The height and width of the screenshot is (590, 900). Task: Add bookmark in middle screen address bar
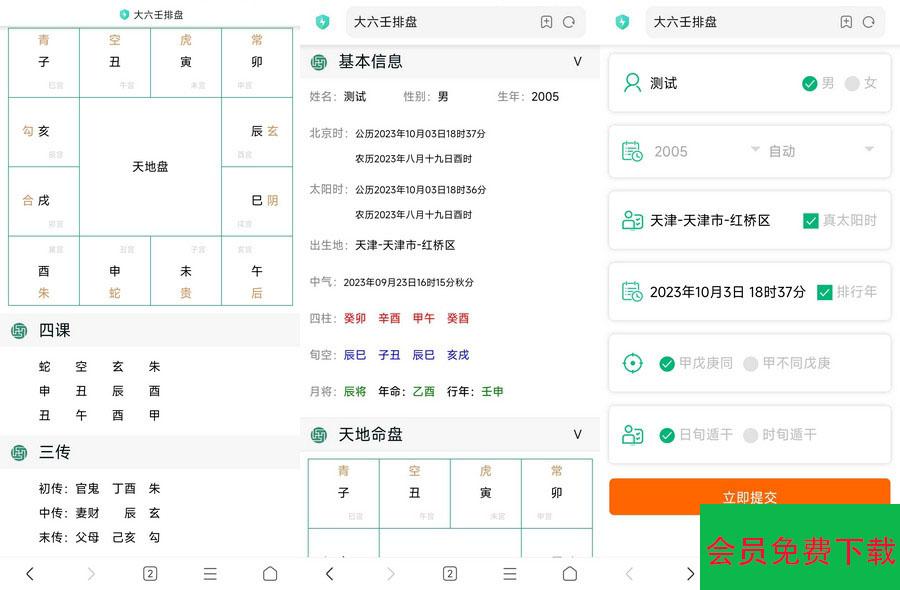point(546,22)
